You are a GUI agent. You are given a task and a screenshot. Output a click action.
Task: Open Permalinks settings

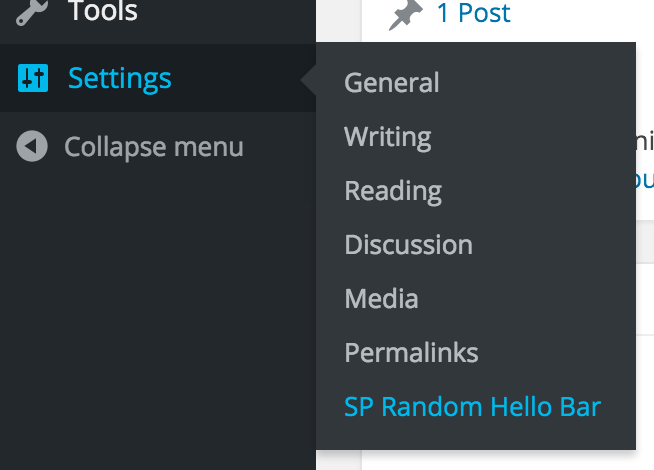coord(411,353)
